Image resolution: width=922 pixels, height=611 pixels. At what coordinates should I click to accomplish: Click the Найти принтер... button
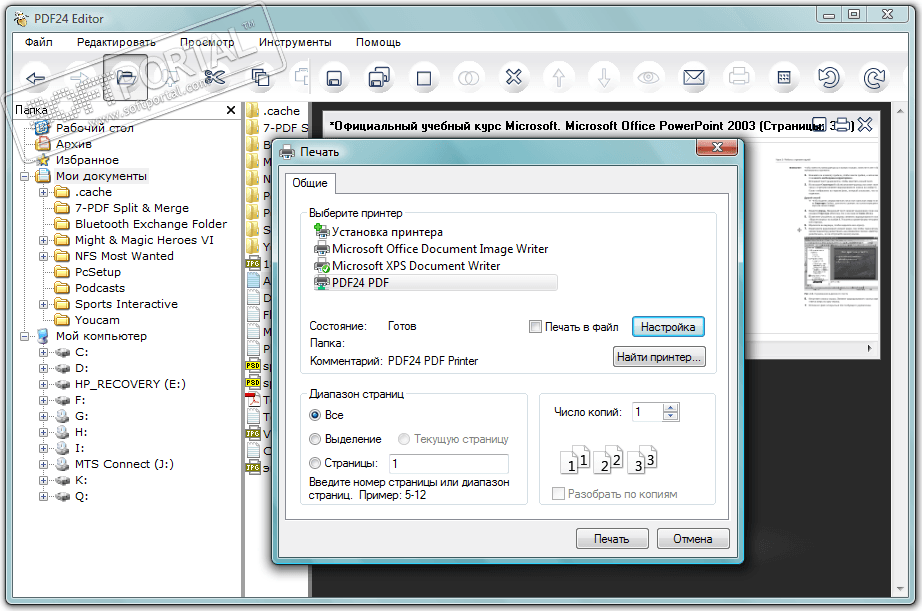click(659, 357)
